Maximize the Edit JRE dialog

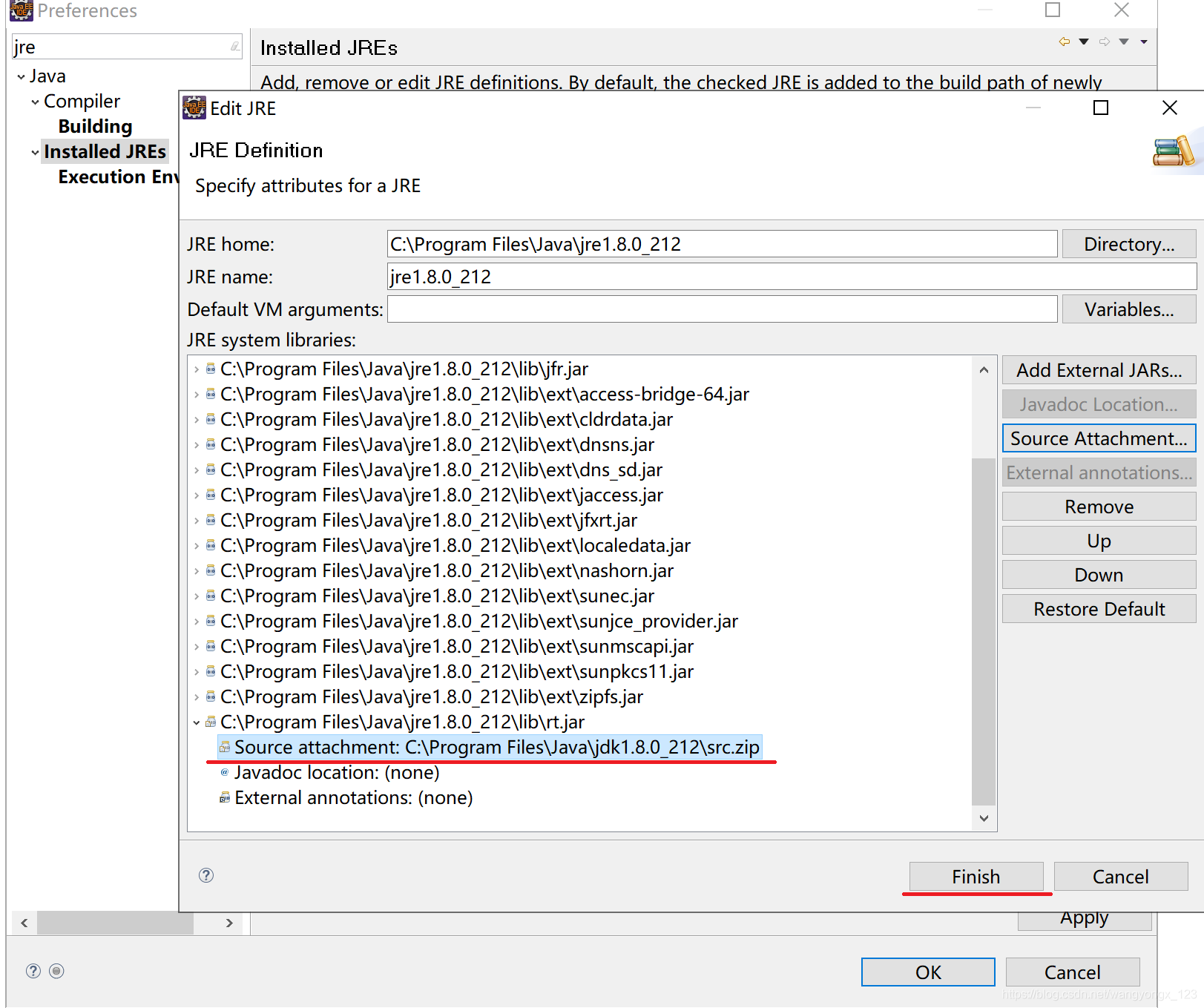pos(1101,108)
